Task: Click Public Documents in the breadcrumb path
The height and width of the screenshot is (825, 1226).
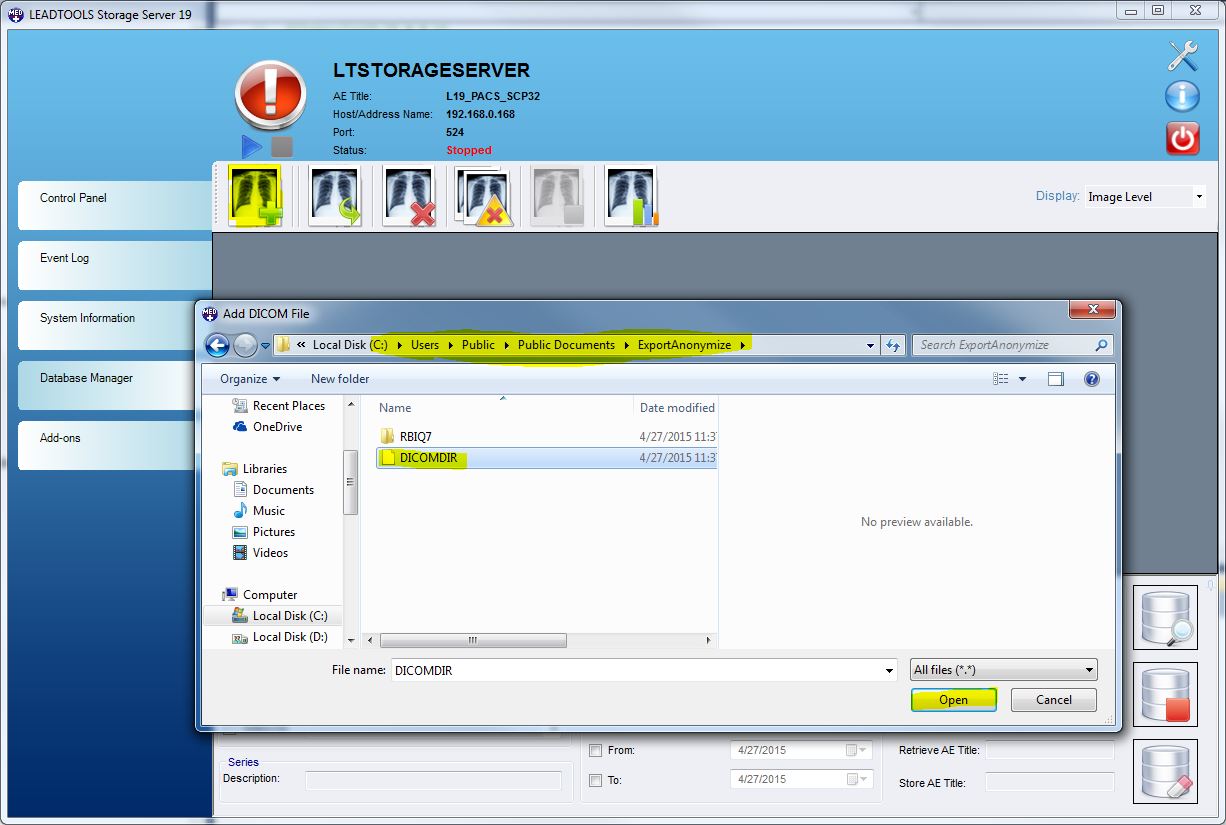Action: [x=566, y=345]
